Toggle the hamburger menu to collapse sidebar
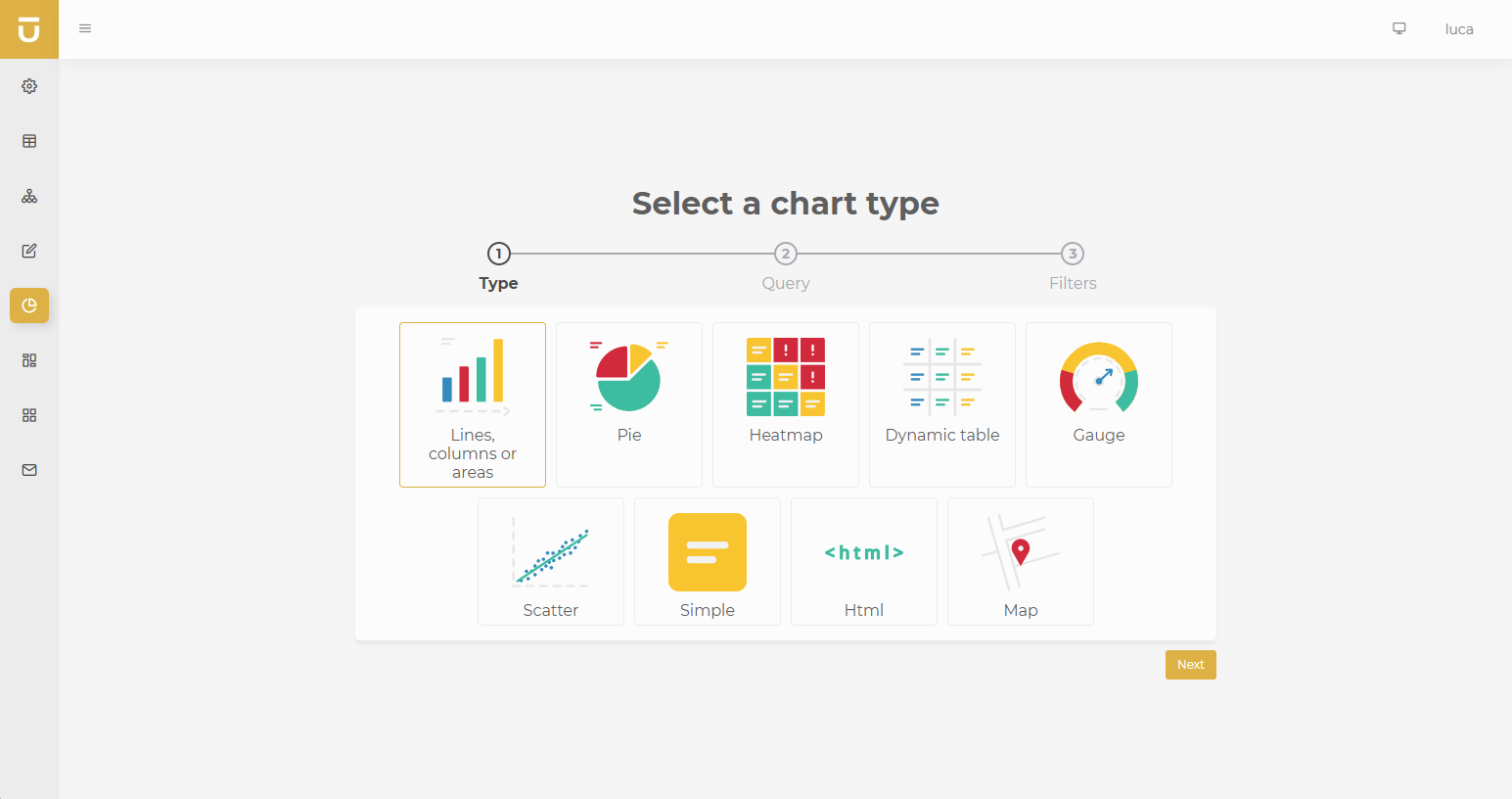The image size is (1512, 799). pyautogui.click(x=85, y=28)
